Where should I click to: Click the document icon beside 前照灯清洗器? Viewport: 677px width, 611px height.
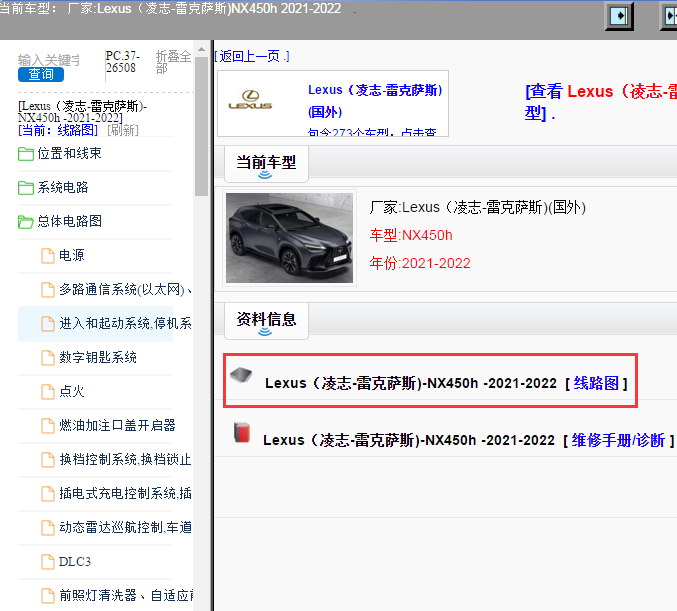click(47, 596)
